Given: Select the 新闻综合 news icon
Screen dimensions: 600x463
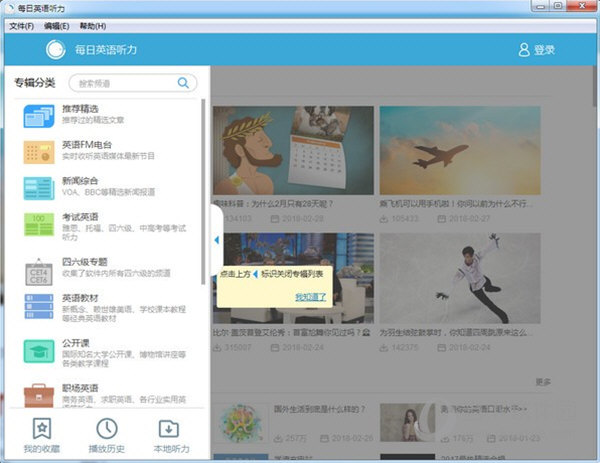Looking at the screenshot, I should [x=37, y=188].
